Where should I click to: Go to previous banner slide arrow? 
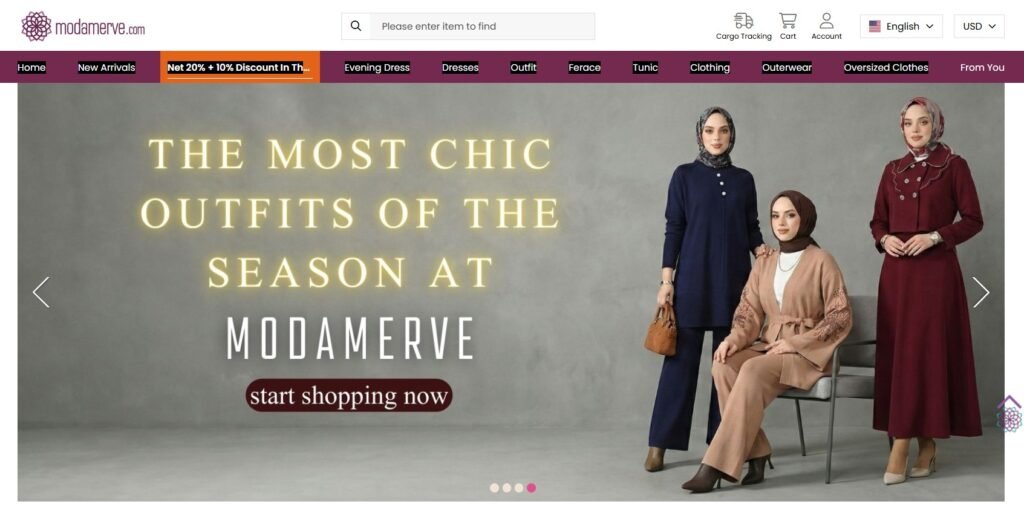click(41, 292)
